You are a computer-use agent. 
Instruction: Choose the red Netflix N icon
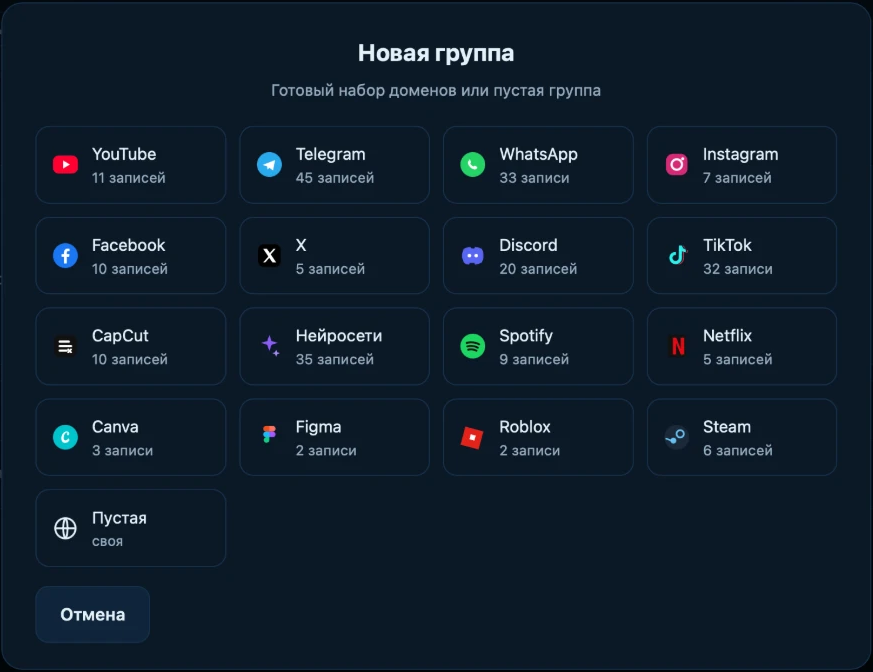tap(678, 346)
